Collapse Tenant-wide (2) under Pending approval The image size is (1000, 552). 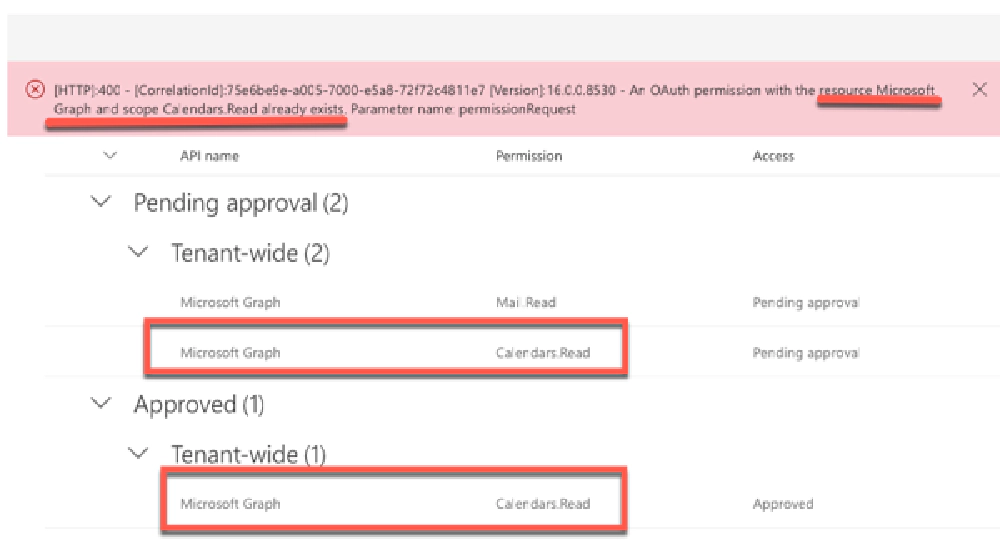click(x=140, y=253)
